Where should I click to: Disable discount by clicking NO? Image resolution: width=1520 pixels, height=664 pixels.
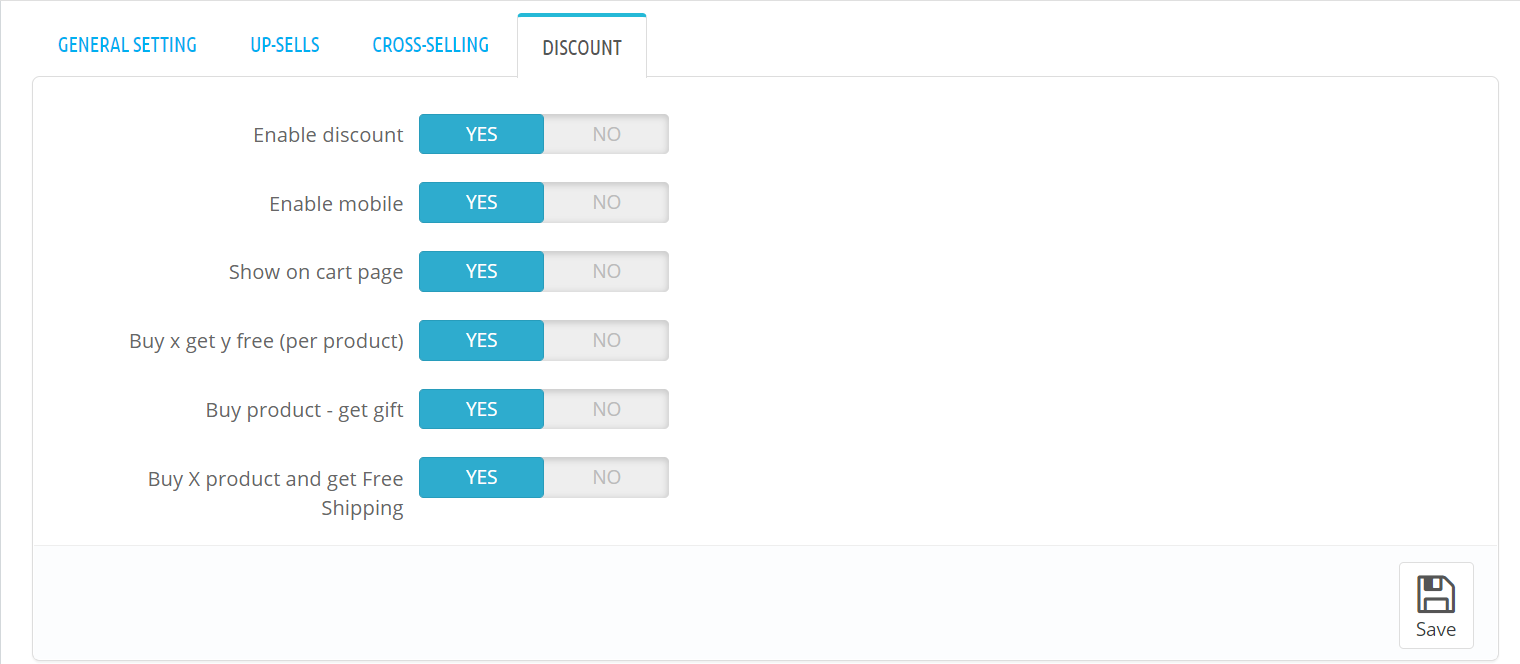pos(606,133)
